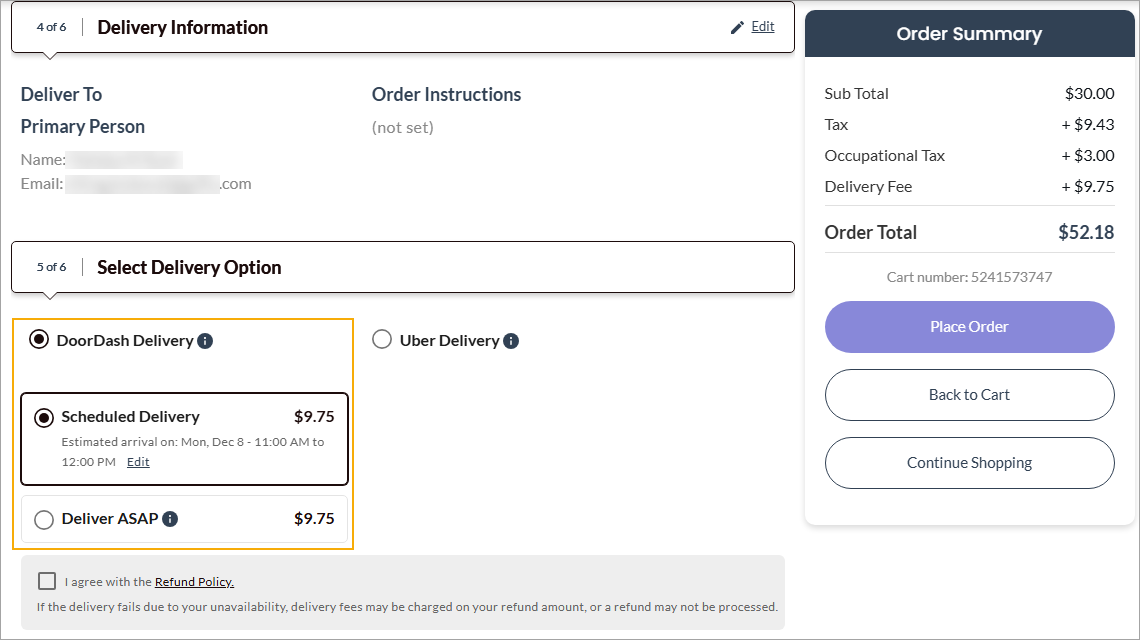Pick the Deliver ASAP radio option
The image size is (1140, 640).
[x=44, y=520]
